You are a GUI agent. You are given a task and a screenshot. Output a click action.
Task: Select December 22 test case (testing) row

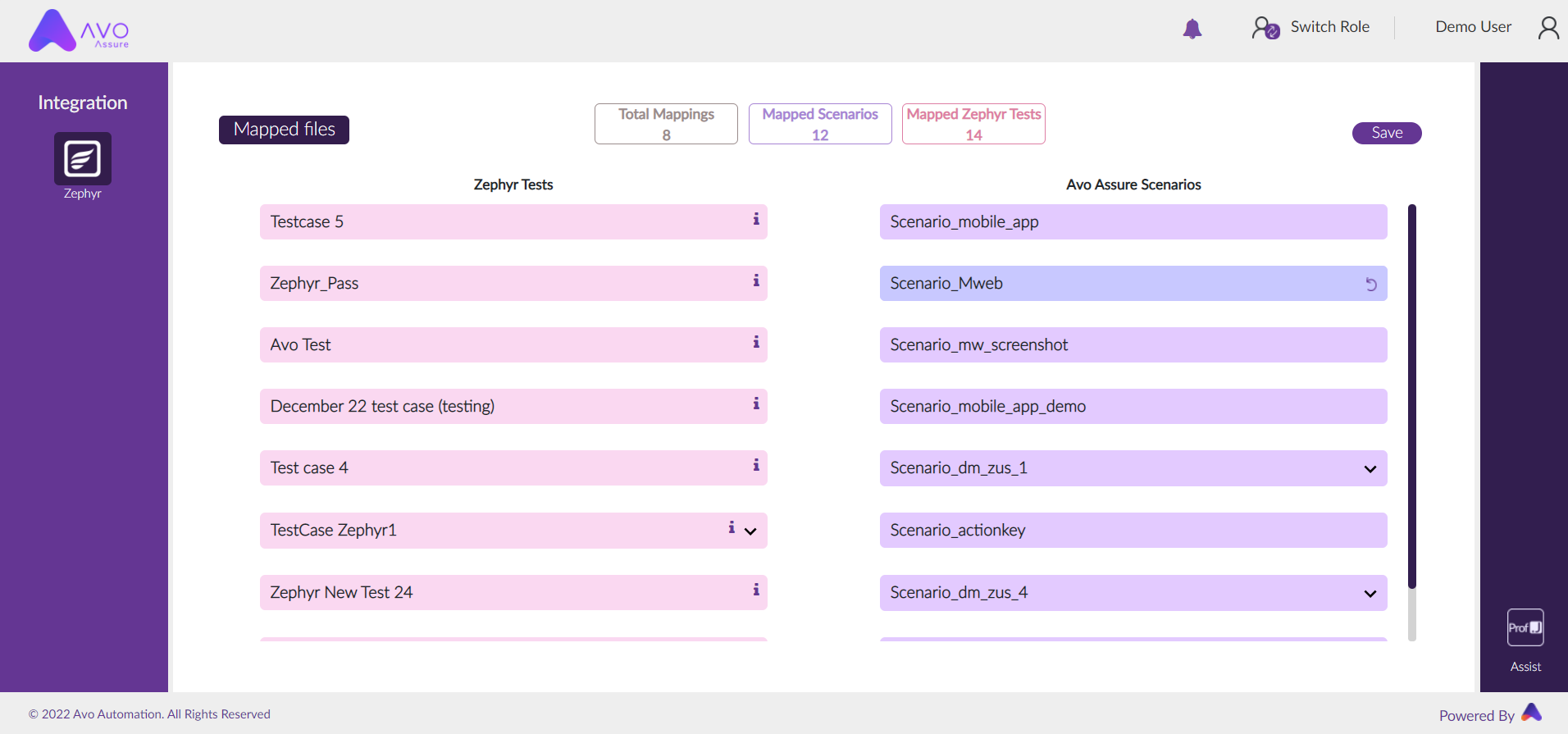click(x=513, y=406)
